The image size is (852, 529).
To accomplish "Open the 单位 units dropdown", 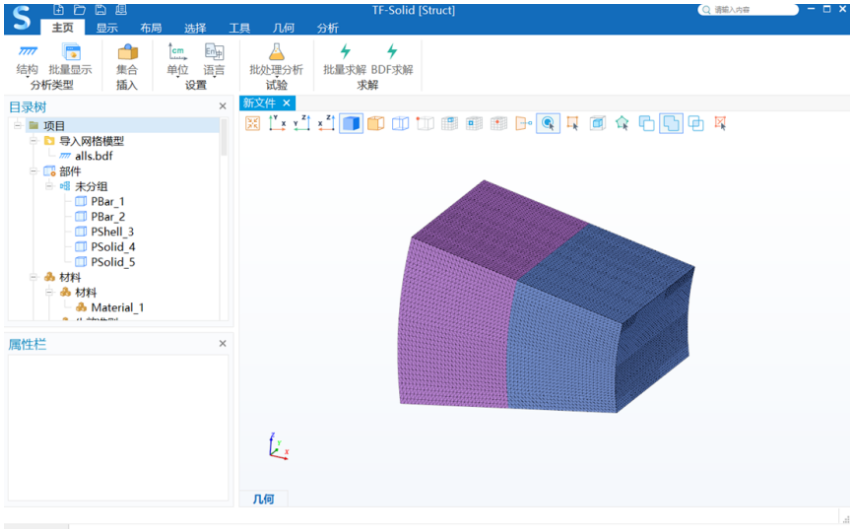I will (x=177, y=60).
